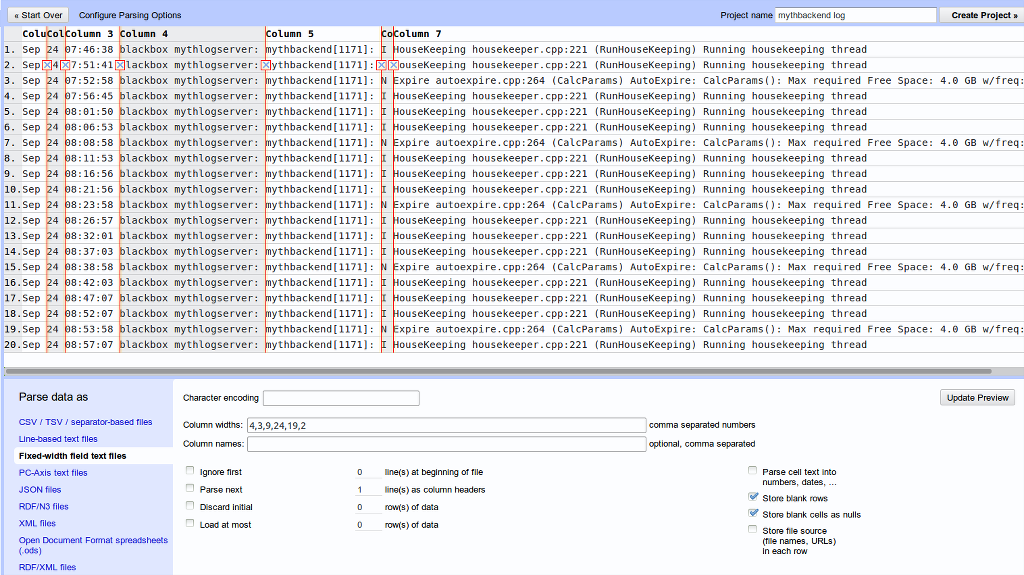Click the preview's horizontal scrollbar
Viewport: 1024px width, 575px height.
tap(500, 371)
